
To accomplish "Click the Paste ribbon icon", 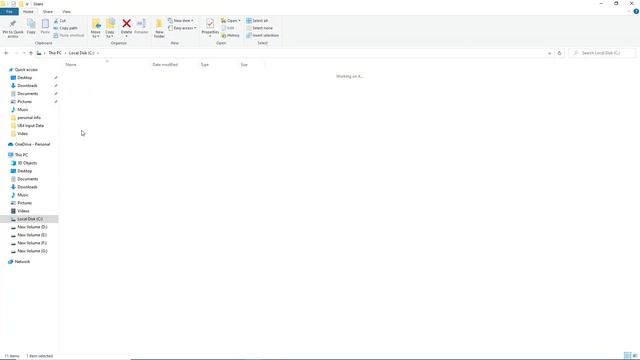I will click(45, 27).
